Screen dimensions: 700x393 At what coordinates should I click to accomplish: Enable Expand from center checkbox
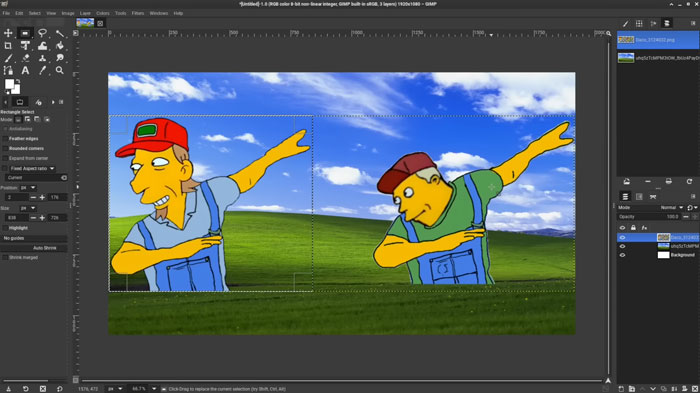tap(5, 159)
